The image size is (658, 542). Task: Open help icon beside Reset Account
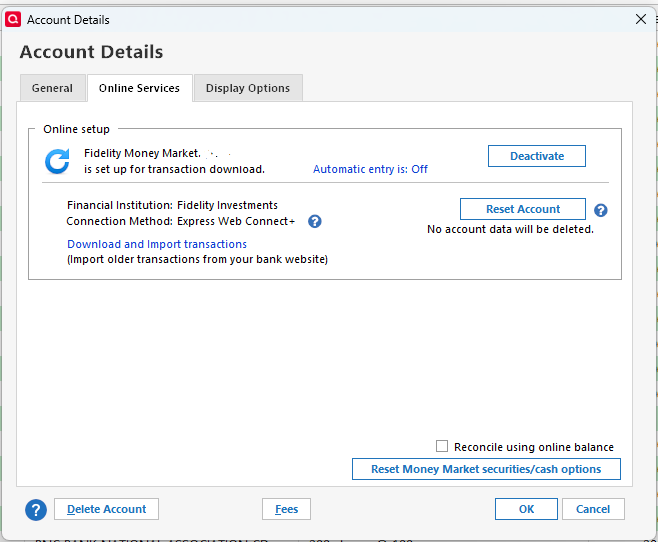coord(601,210)
